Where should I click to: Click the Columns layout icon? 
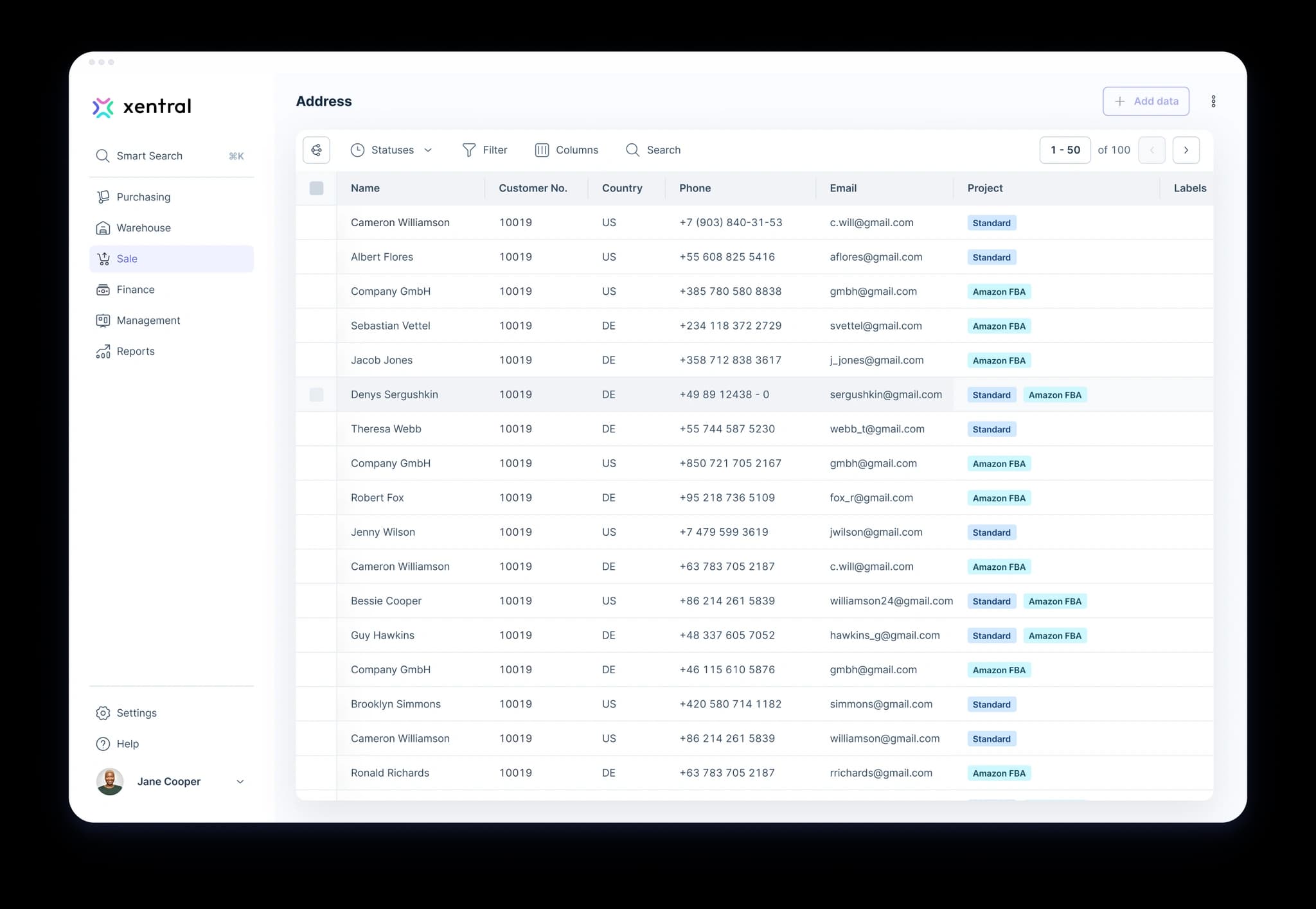[x=542, y=150]
